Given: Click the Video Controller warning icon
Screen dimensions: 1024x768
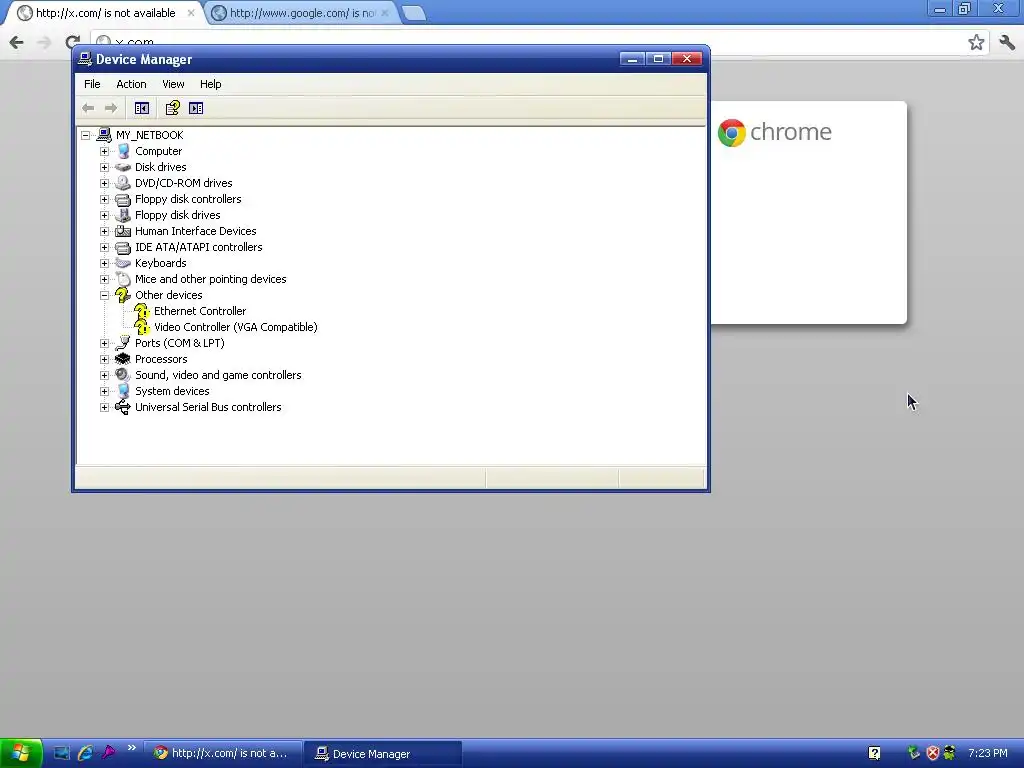Looking at the screenshot, I should pos(142,327).
